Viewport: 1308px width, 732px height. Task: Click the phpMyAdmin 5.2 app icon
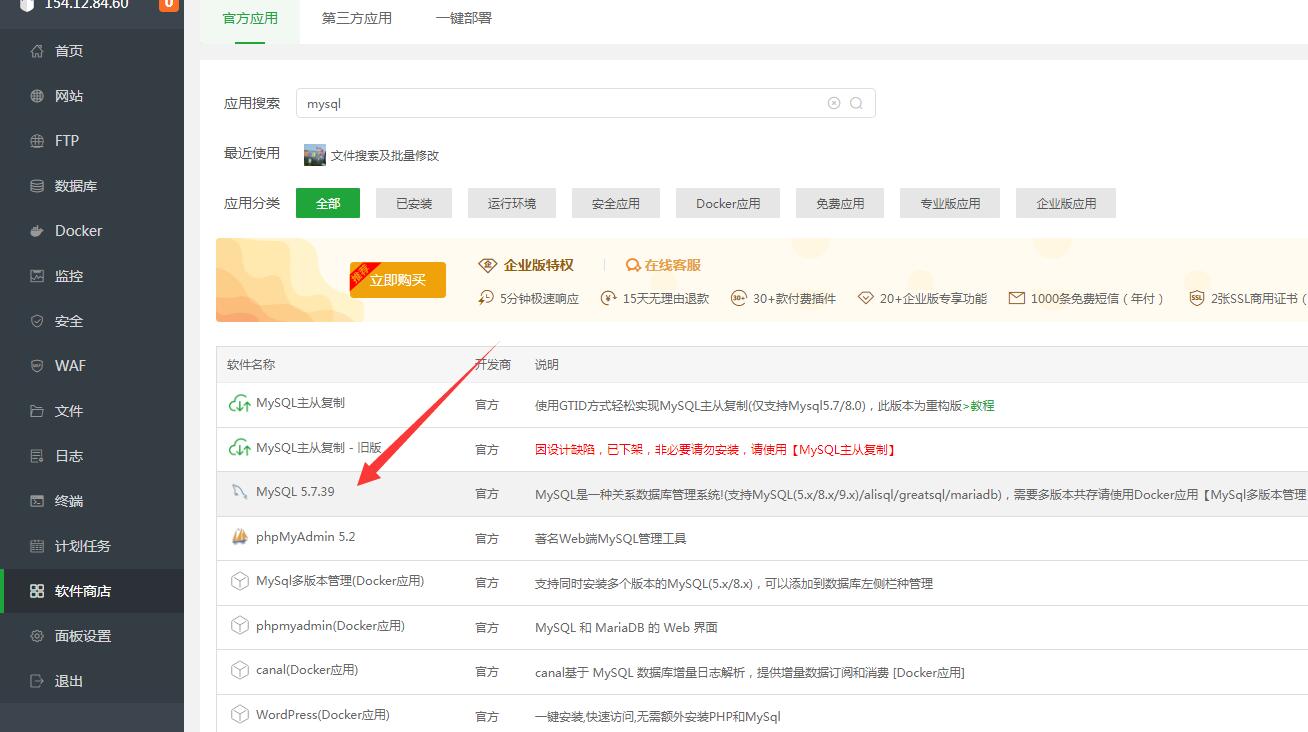pyautogui.click(x=239, y=537)
